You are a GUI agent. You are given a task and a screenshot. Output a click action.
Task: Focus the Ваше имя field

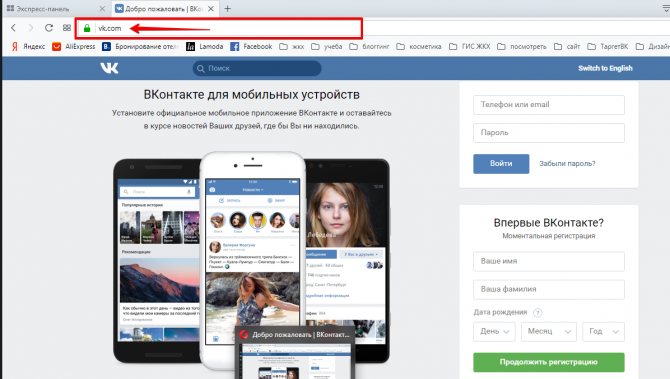pos(549,261)
